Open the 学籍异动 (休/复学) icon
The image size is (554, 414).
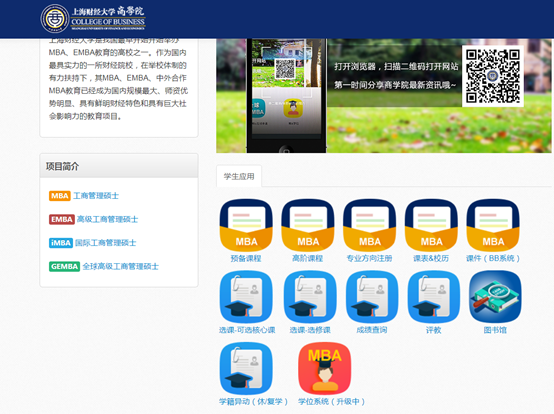[246, 368]
